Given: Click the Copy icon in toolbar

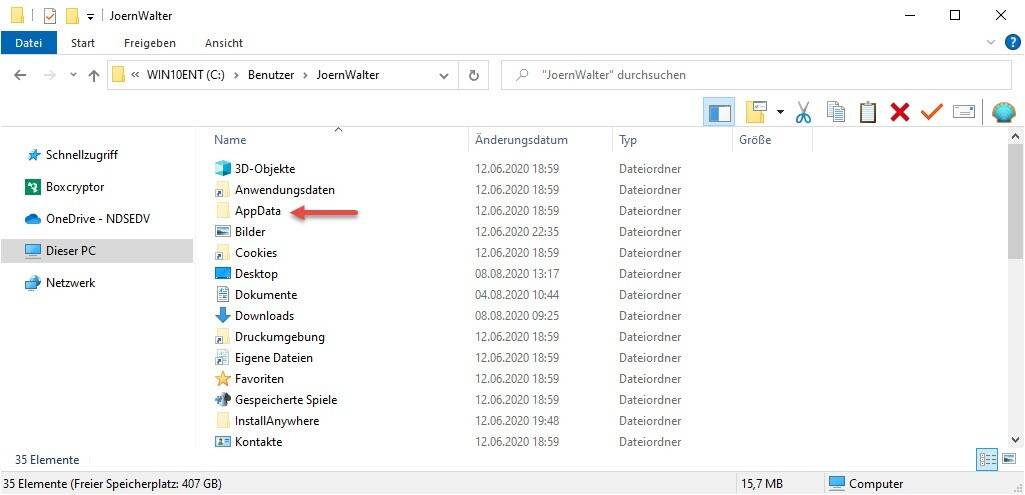Looking at the screenshot, I should pos(836,112).
